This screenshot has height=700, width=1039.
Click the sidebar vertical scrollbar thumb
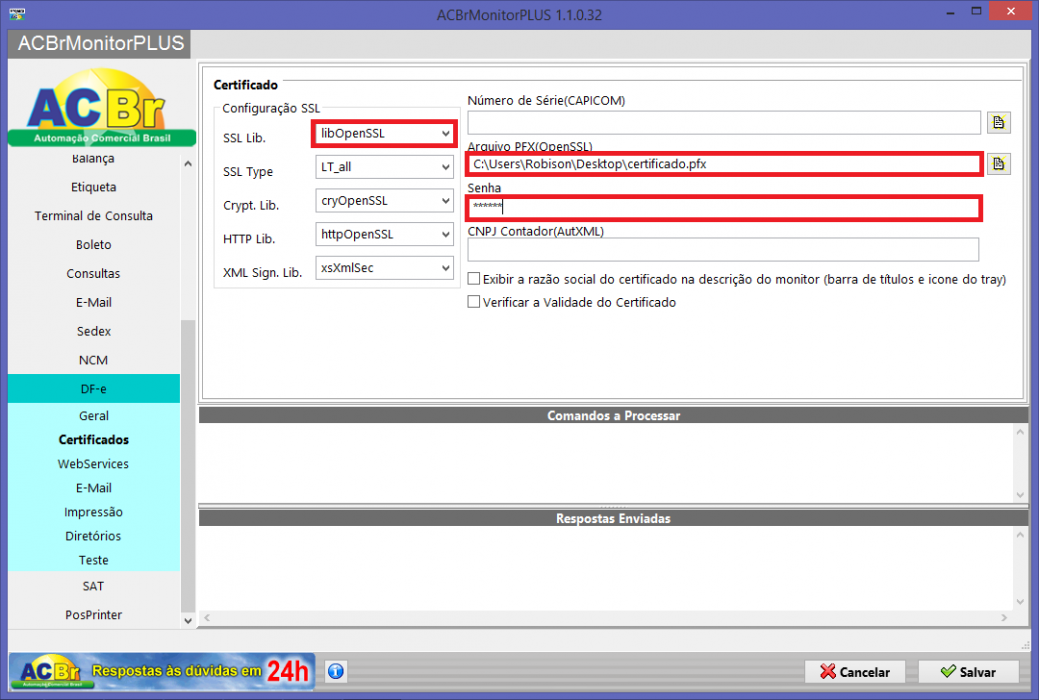[188, 465]
